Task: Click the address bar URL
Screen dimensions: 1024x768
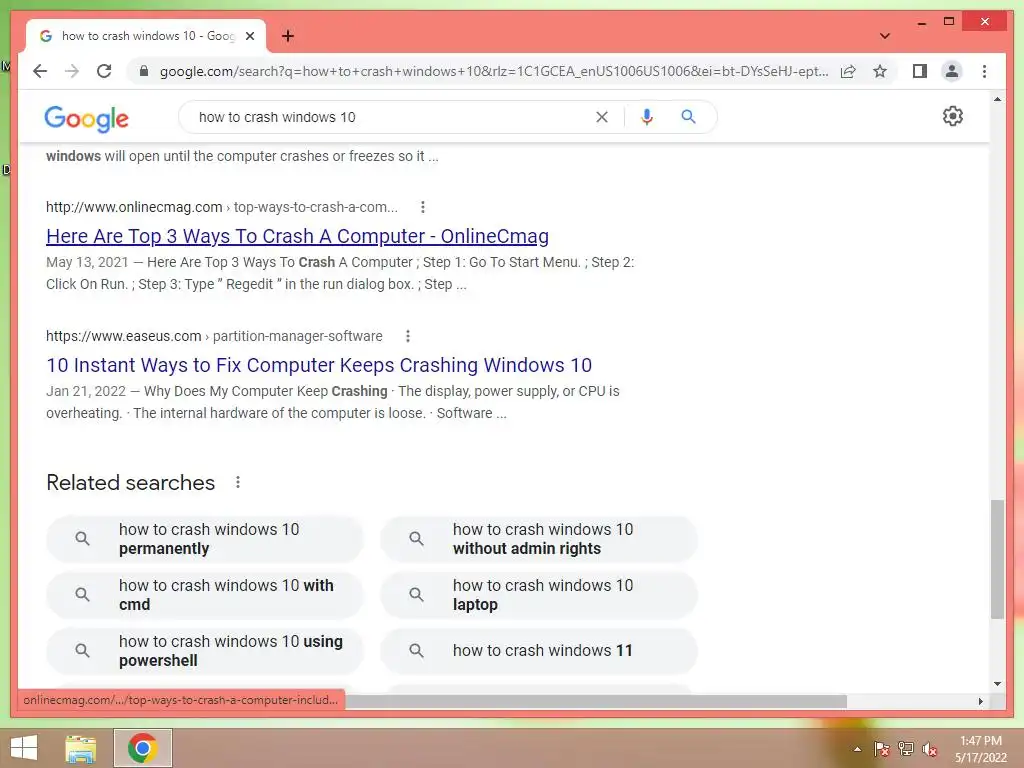Action: pos(494,71)
